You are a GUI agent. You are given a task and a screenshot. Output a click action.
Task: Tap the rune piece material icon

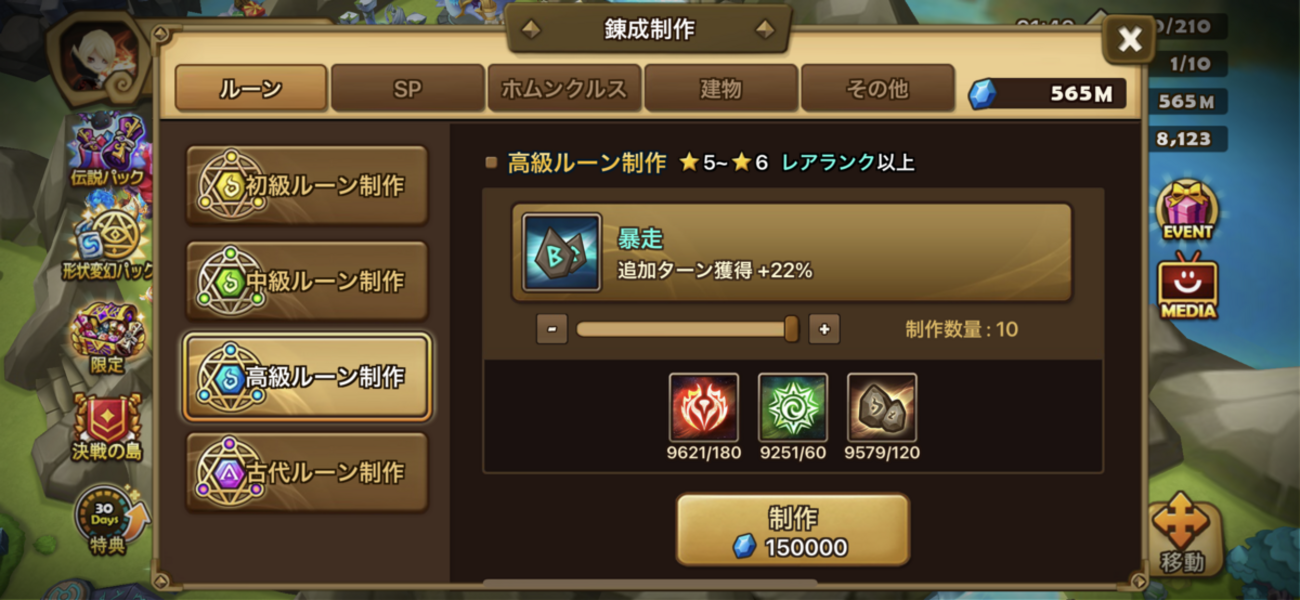point(882,408)
